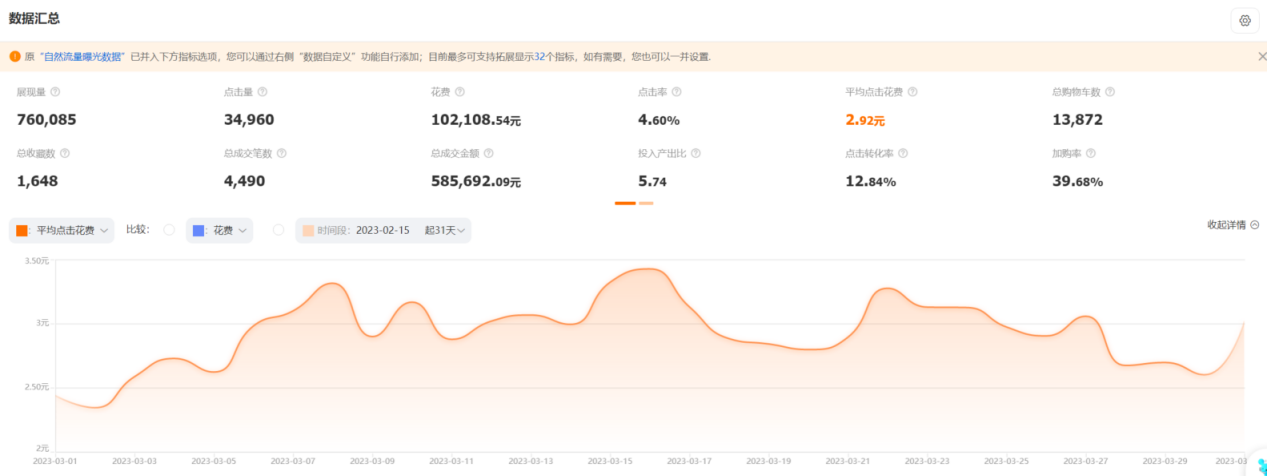Switch to the second metrics page indicator
This screenshot has width=1267, height=476.
click(646, 203)
